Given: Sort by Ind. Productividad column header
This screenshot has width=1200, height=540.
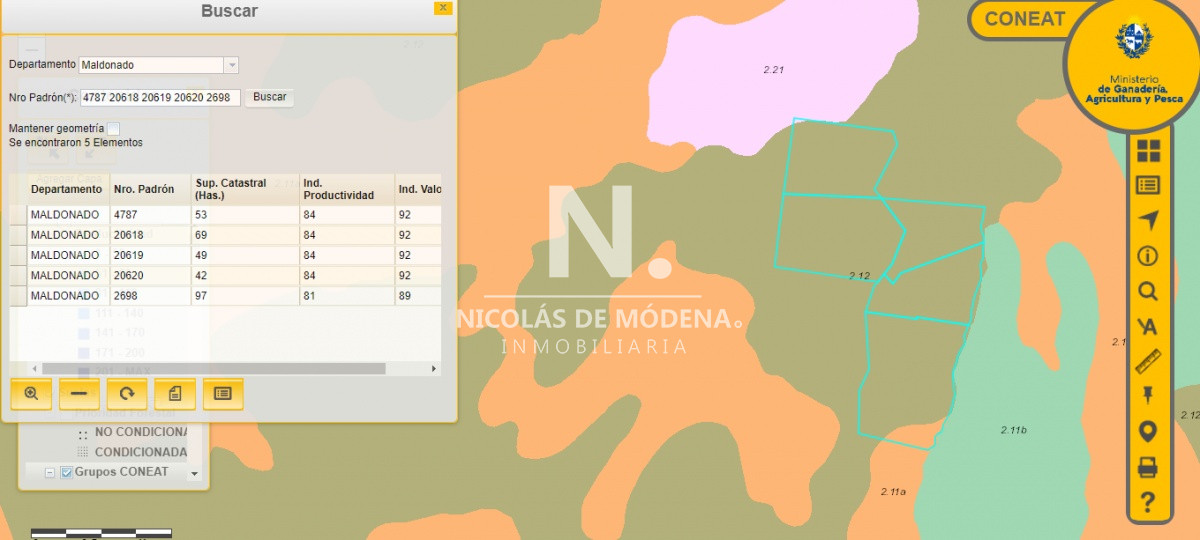Looking at the screenshot, I should click(347, 189).
